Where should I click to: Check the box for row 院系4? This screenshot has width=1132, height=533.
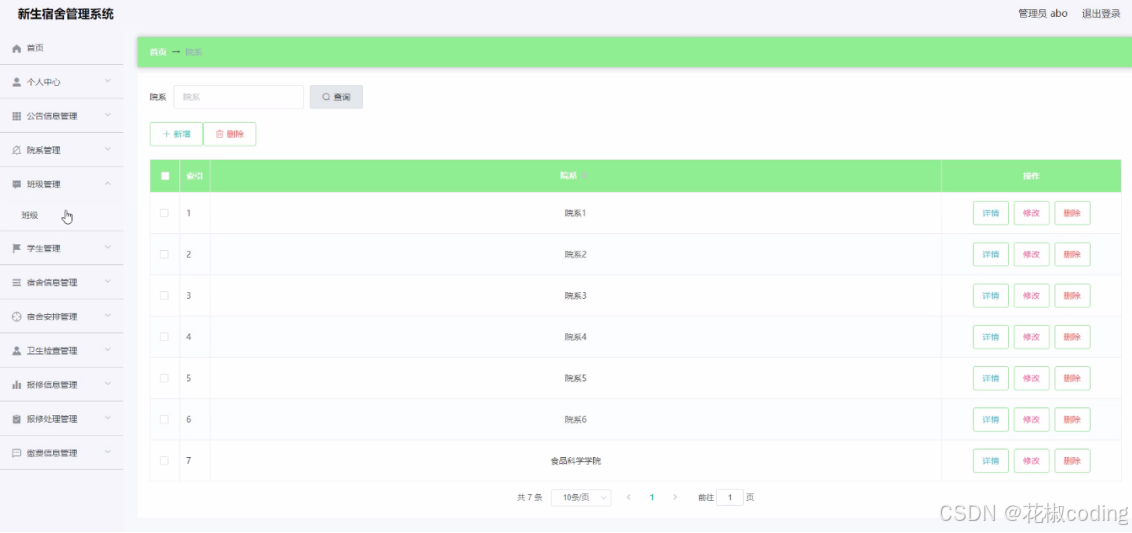point(165,337)
